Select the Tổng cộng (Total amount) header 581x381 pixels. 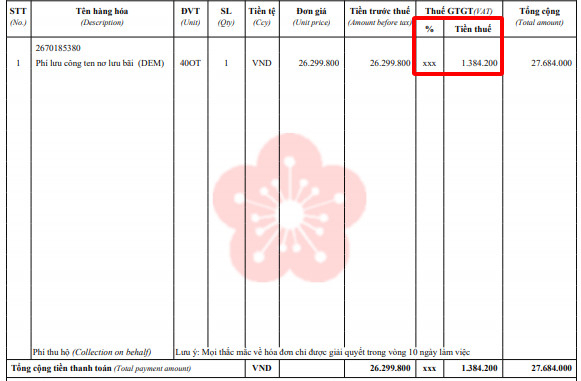[540, 17]
